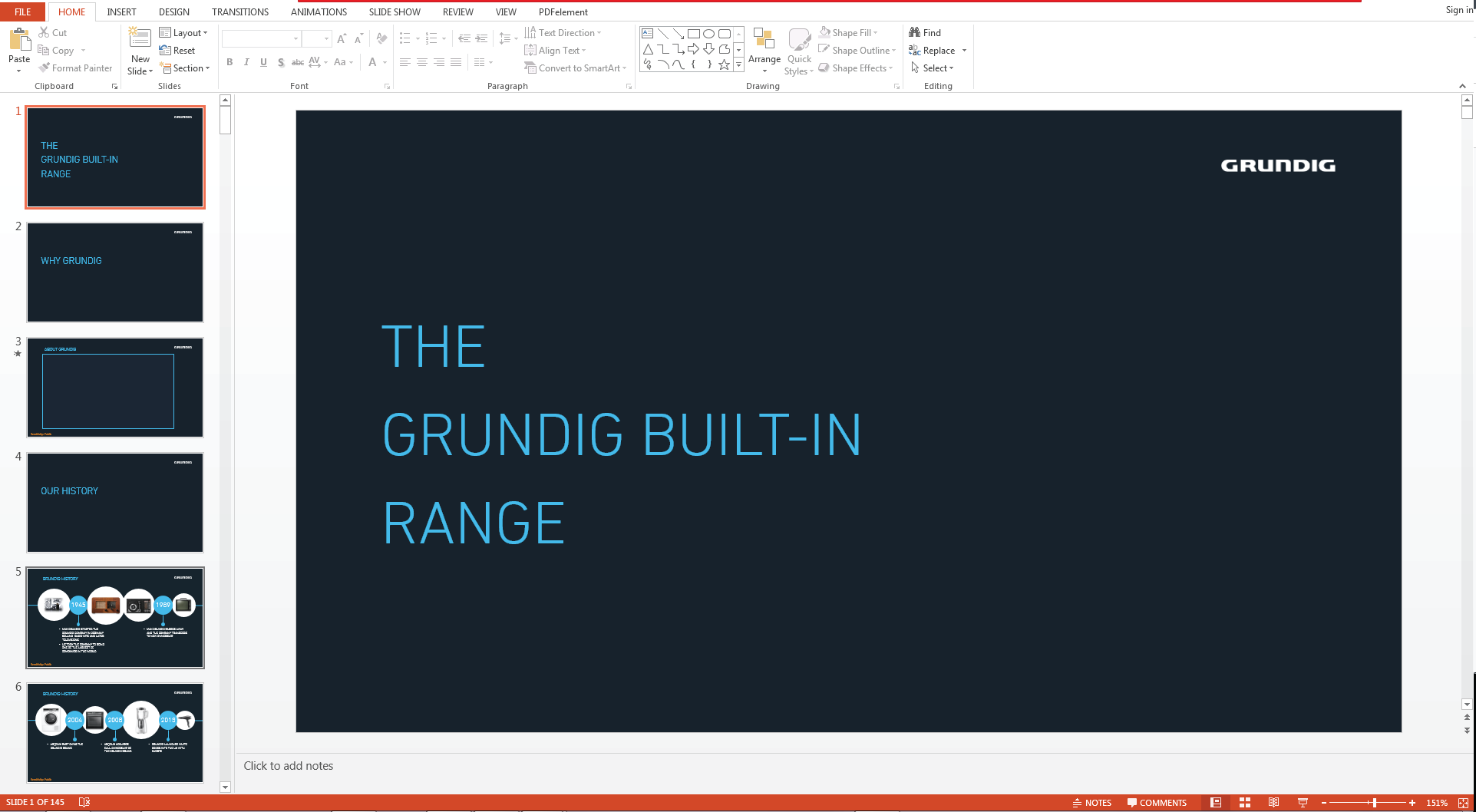Open the Arrange tool
Viewport: 1476px width, 812px height.
(764, 50)
